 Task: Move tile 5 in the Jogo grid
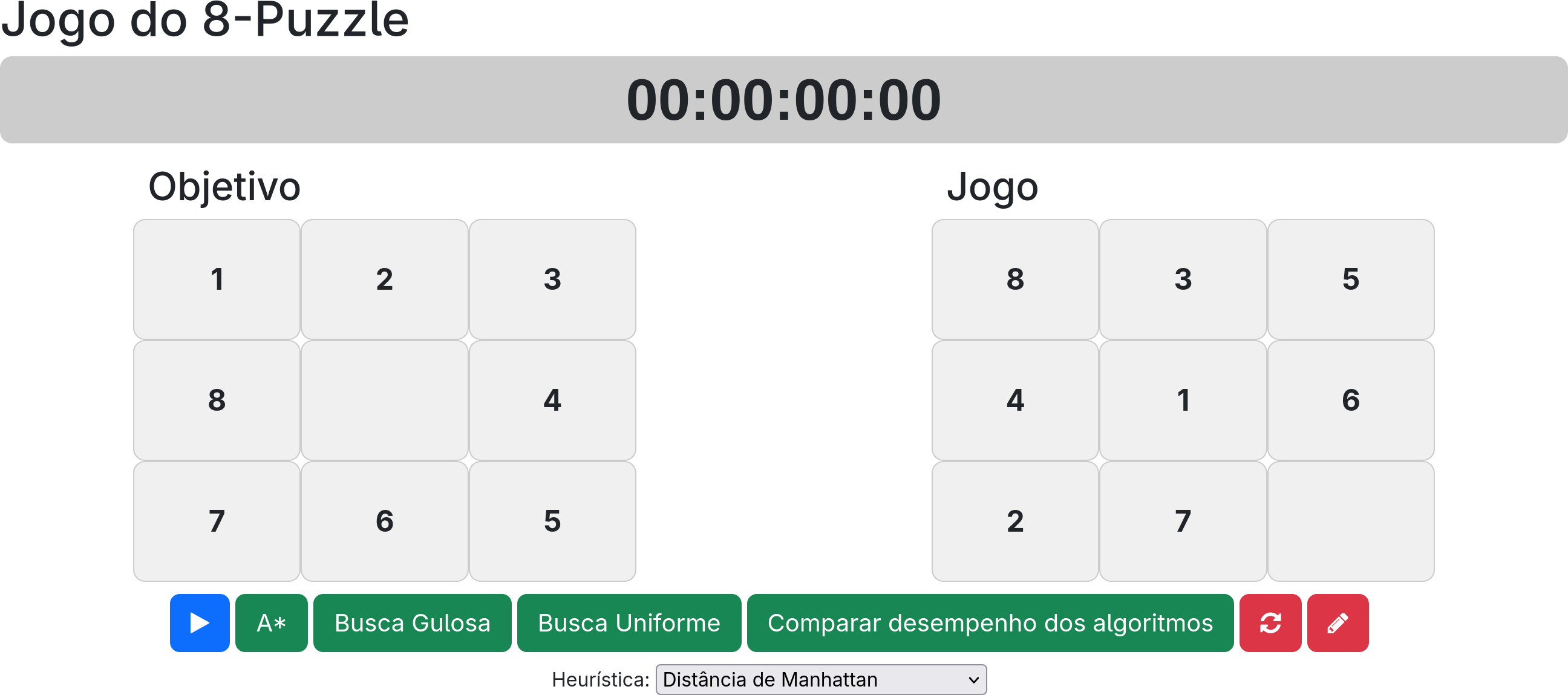click(x=1351, y=279)
